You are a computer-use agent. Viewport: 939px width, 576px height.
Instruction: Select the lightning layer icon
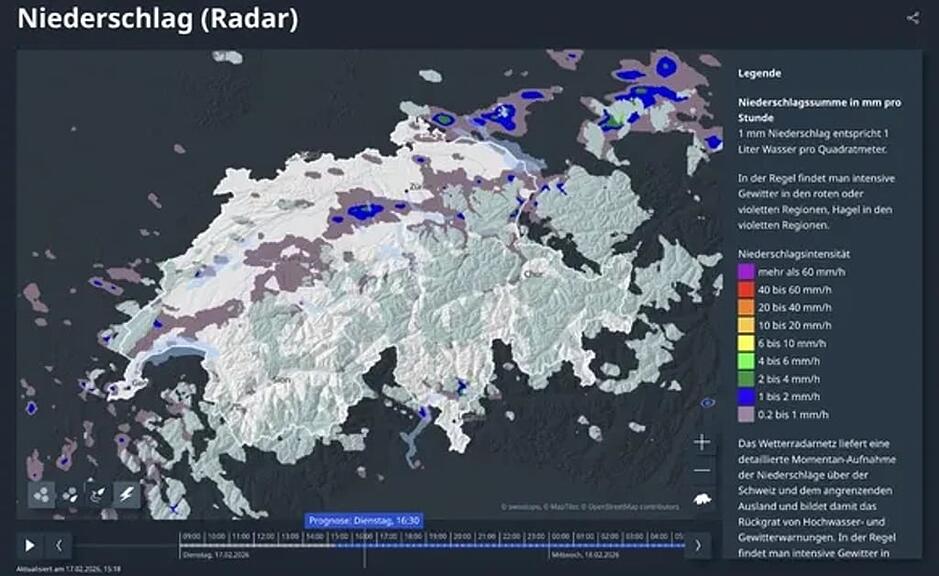127,493
